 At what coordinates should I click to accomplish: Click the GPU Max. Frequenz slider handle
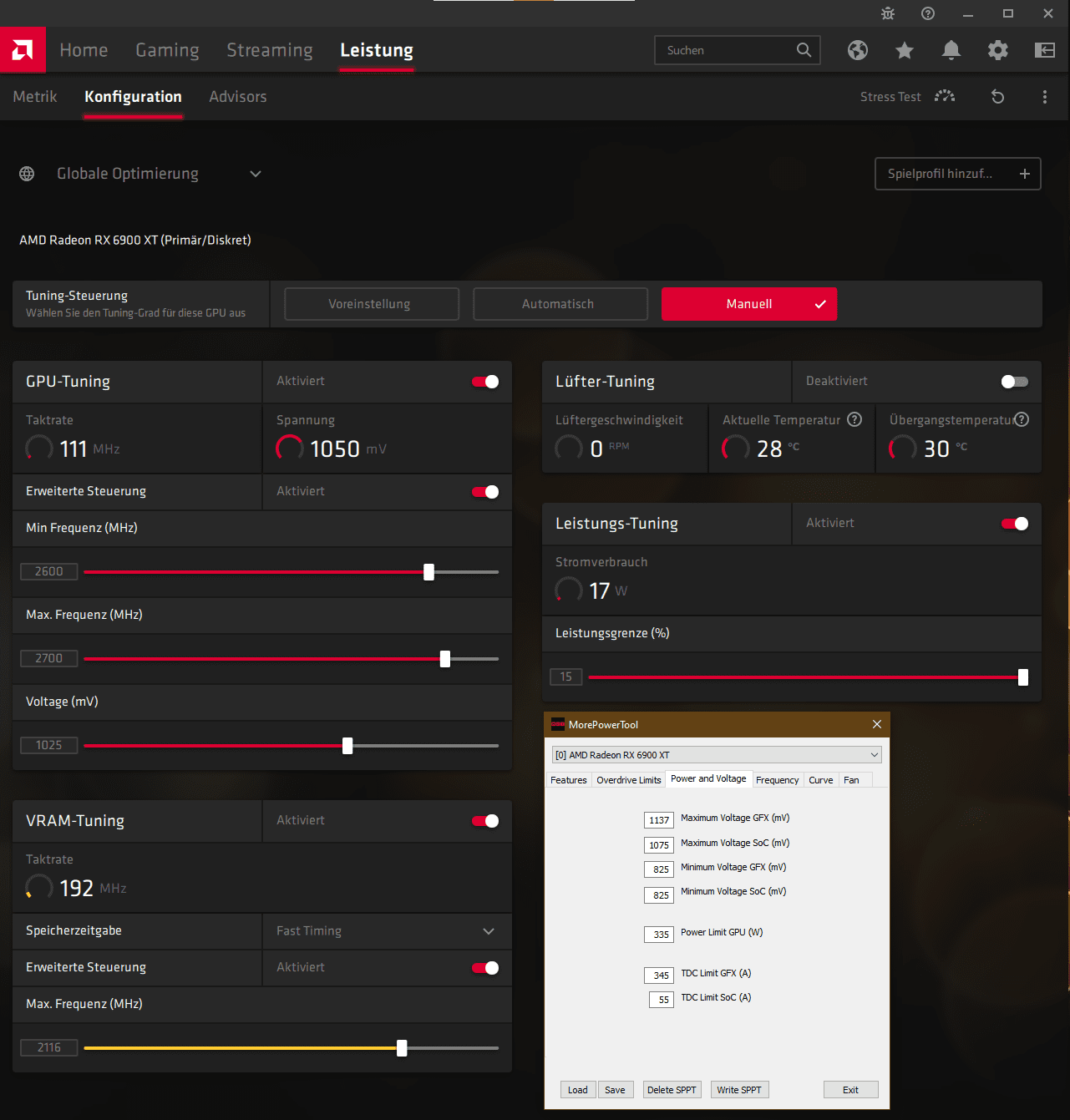point(445,659)
